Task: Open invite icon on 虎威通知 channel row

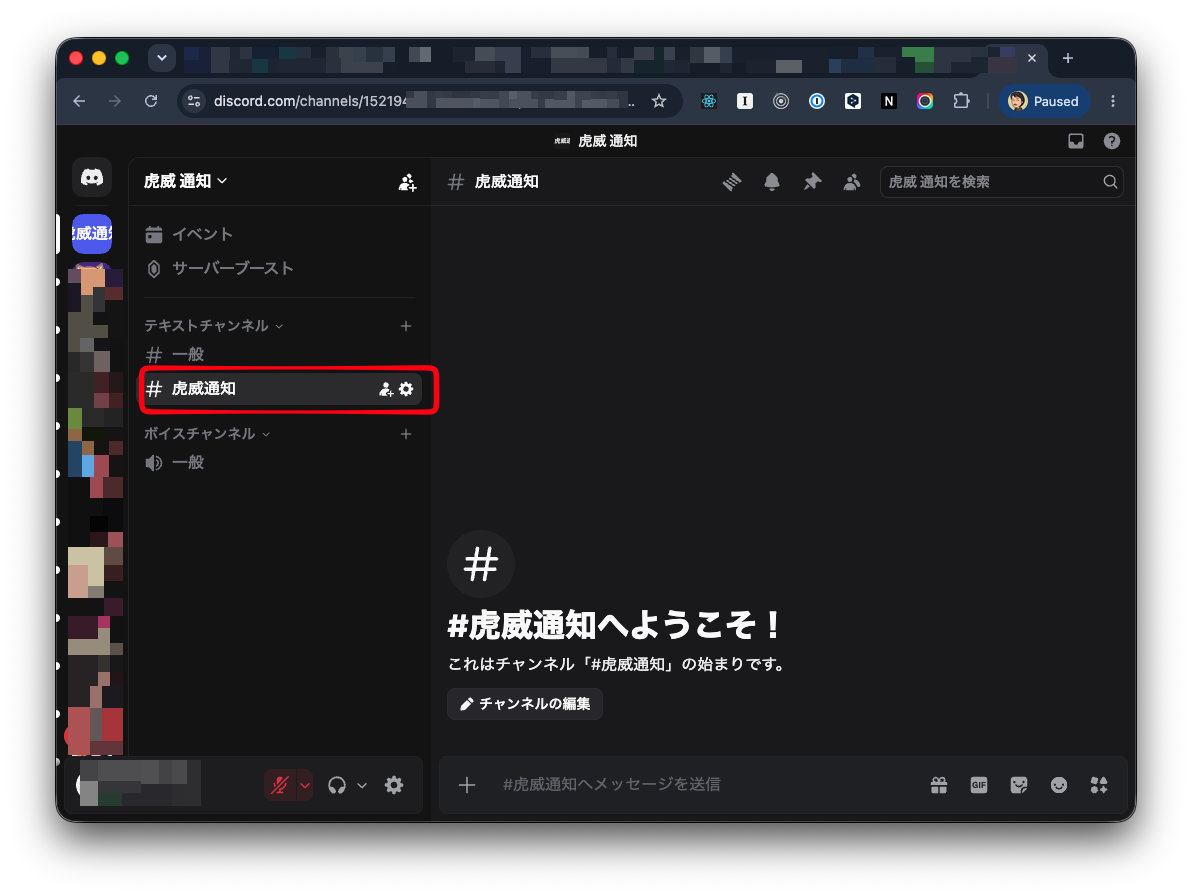Action: (x=385, y=389)
